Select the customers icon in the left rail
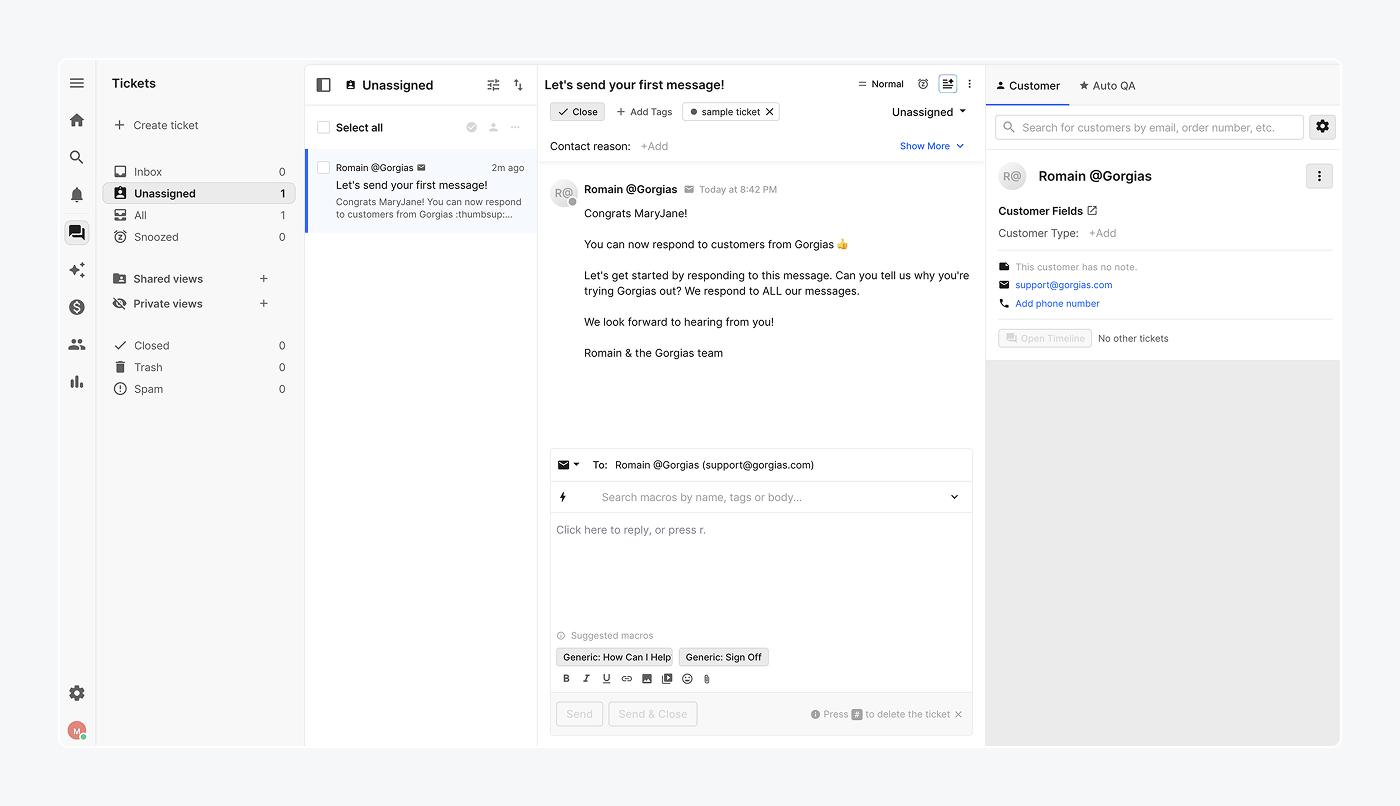Image resolution: width=1400 pixels, height=806 pixels. point(76,344)
